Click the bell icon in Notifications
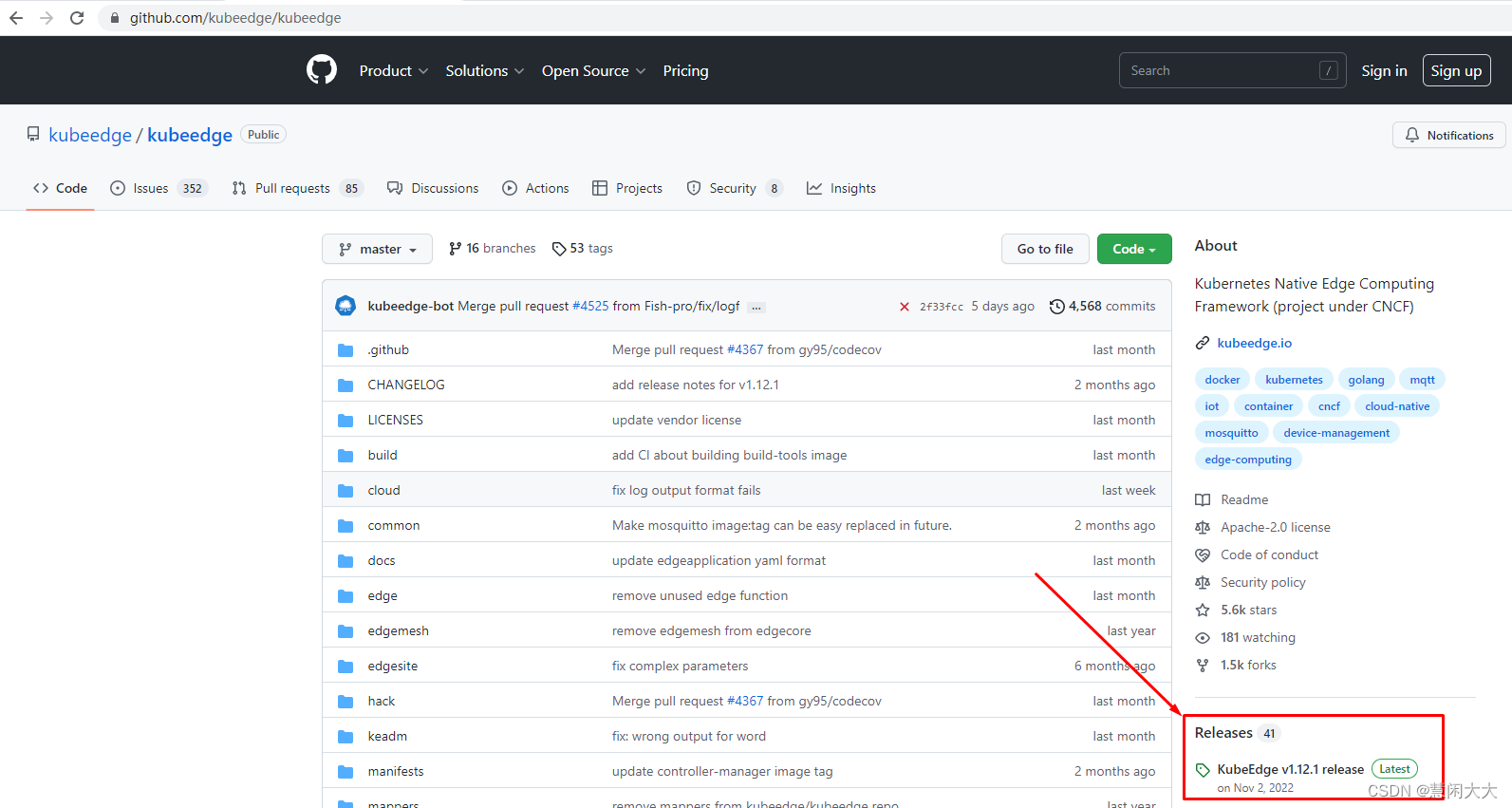The width and height of the screenshot is (1512, 808). click(1412, 135)
